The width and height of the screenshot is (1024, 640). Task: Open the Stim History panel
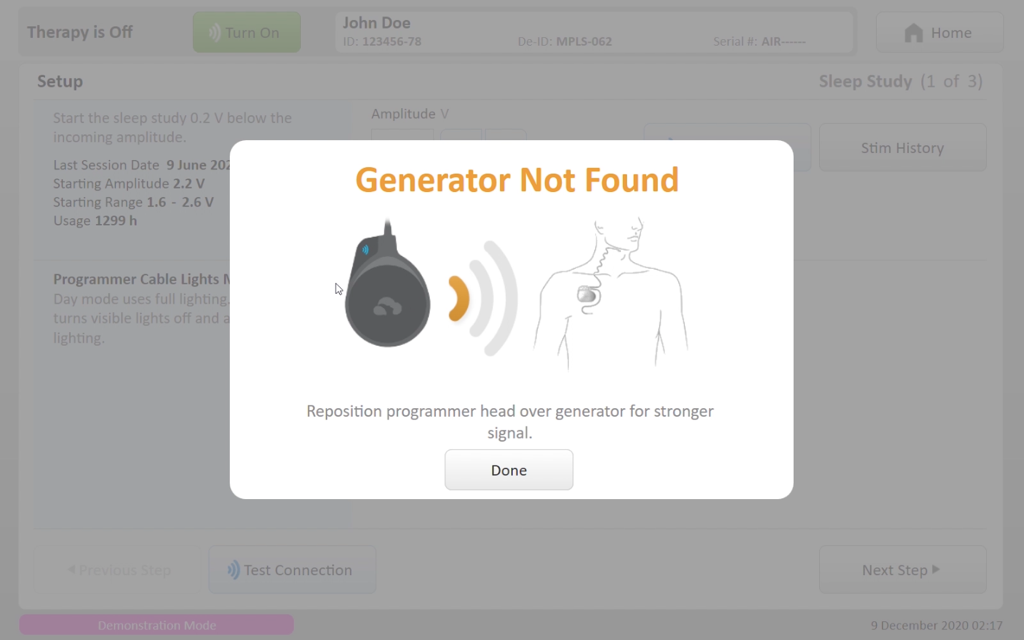click(x=903, y=148)
